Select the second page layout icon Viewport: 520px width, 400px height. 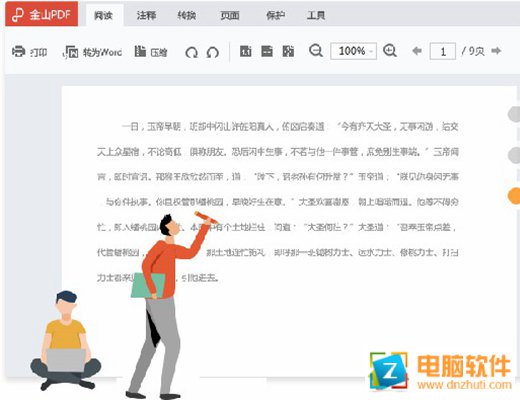coord(267,51)
